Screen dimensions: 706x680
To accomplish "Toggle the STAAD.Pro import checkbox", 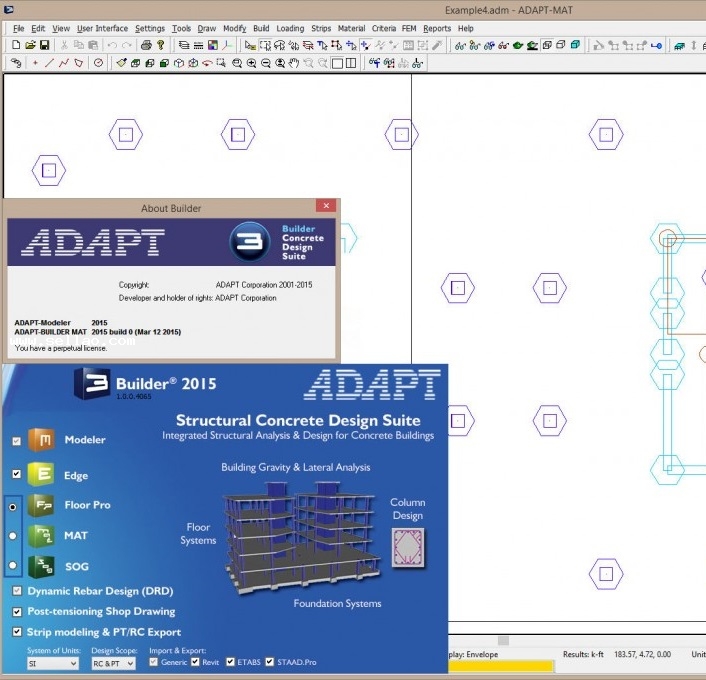I will click(270, 662).
